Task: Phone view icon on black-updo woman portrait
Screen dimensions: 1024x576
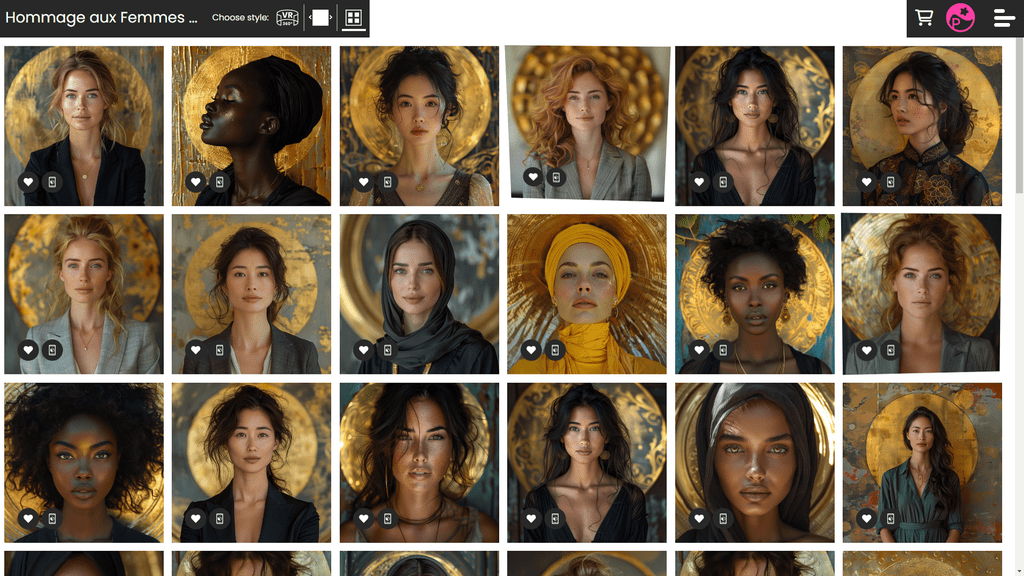Action: tap(388, 182)
